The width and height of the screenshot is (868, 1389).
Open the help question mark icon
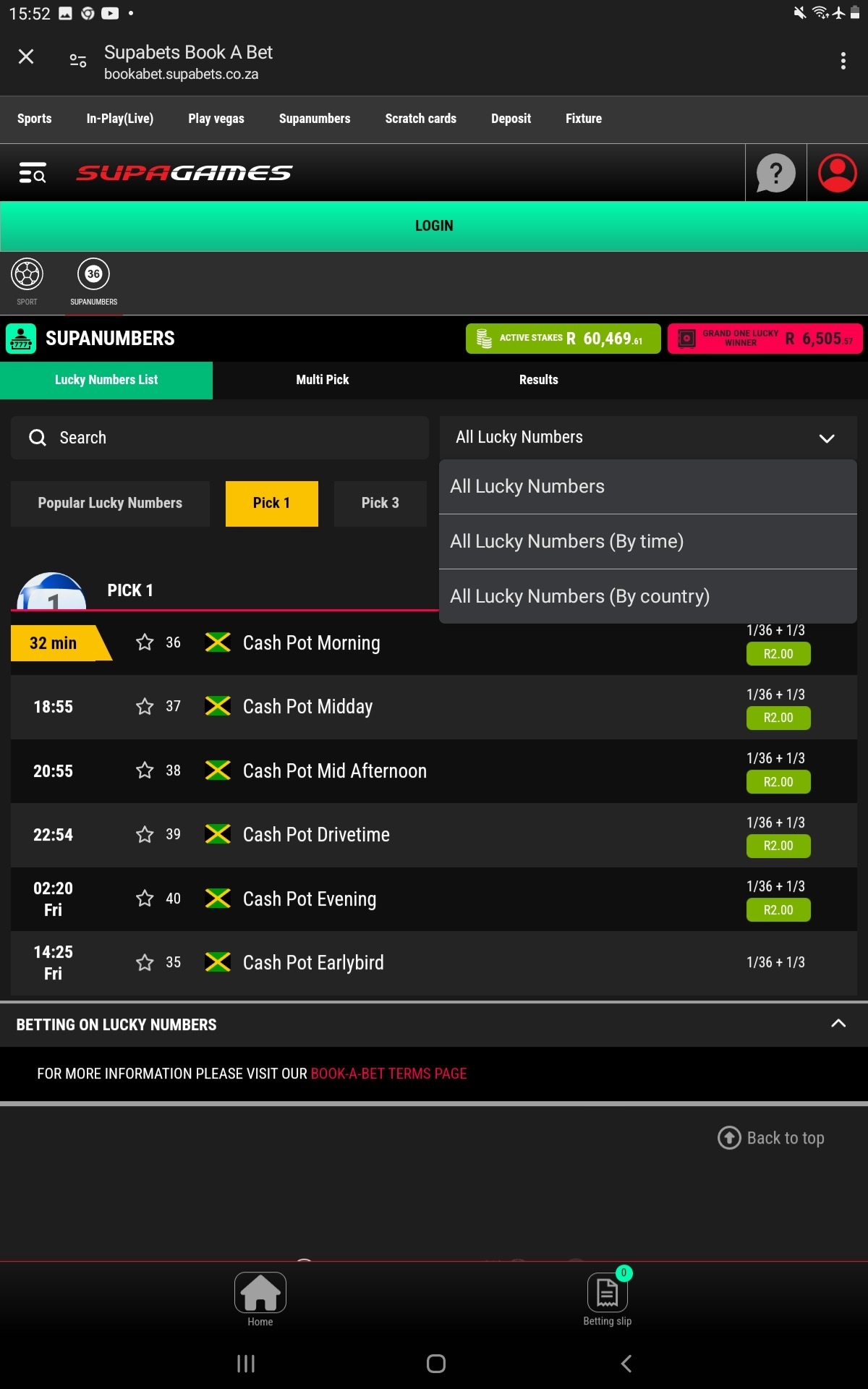click(775, 173)
